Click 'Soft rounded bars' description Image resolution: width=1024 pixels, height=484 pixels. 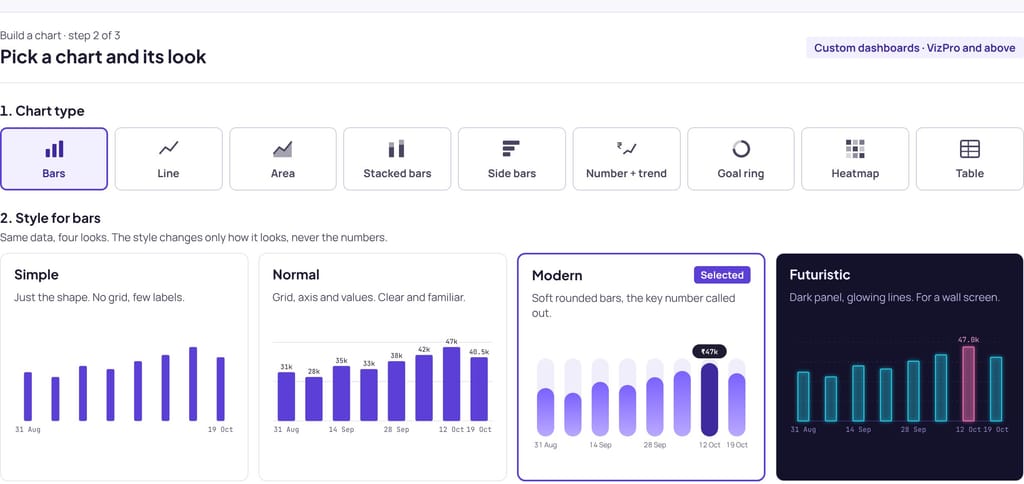point(633,305)
